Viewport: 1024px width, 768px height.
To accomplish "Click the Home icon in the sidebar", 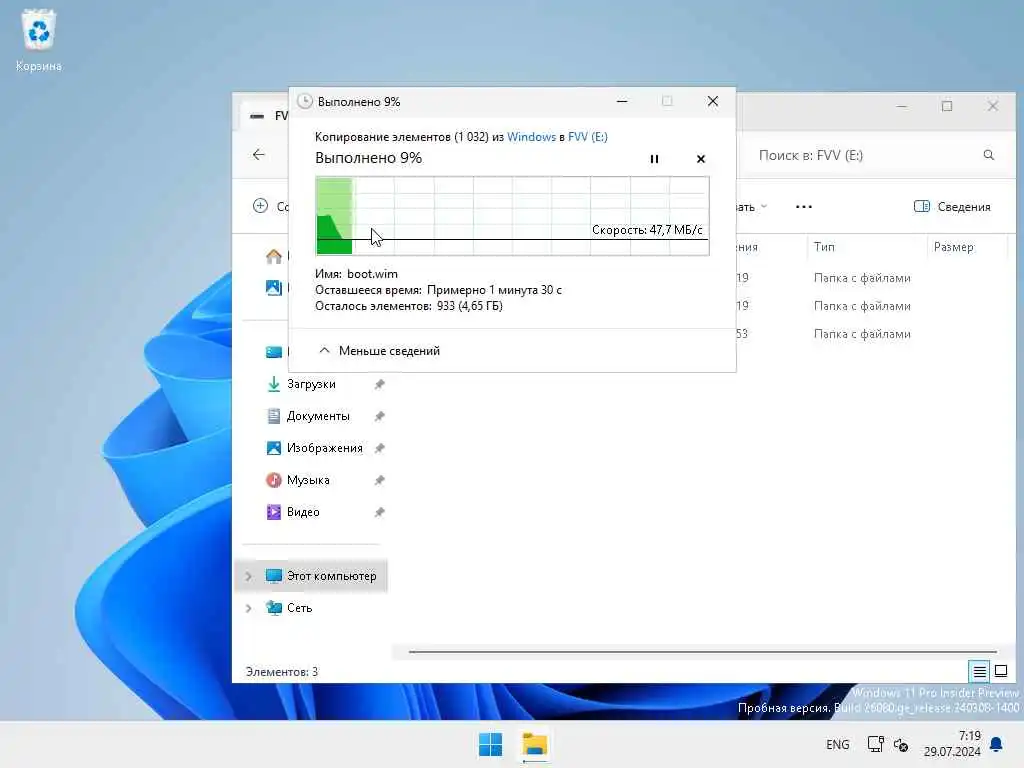I will (274, 256).
